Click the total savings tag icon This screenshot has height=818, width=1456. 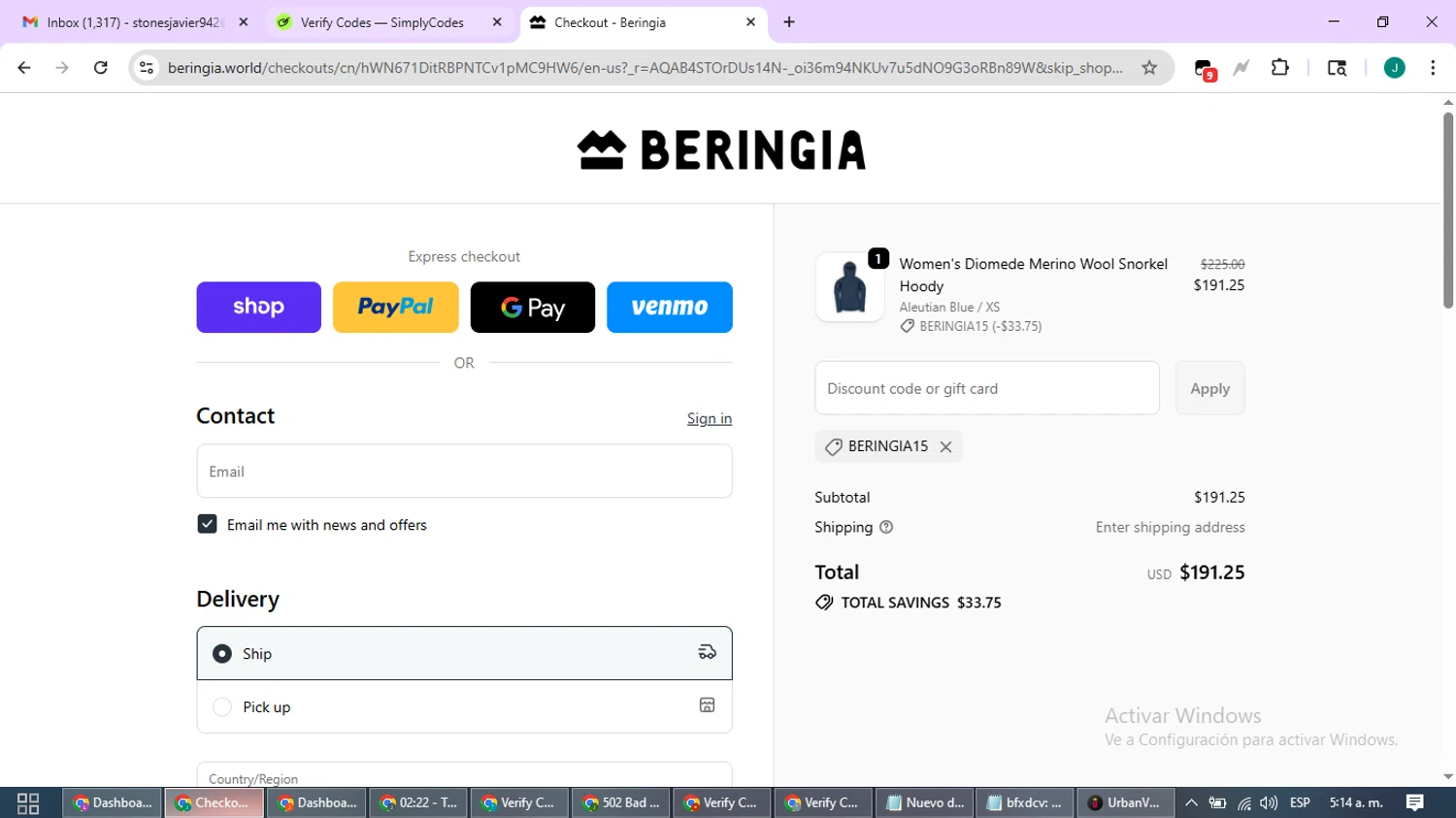coord(824,603)
